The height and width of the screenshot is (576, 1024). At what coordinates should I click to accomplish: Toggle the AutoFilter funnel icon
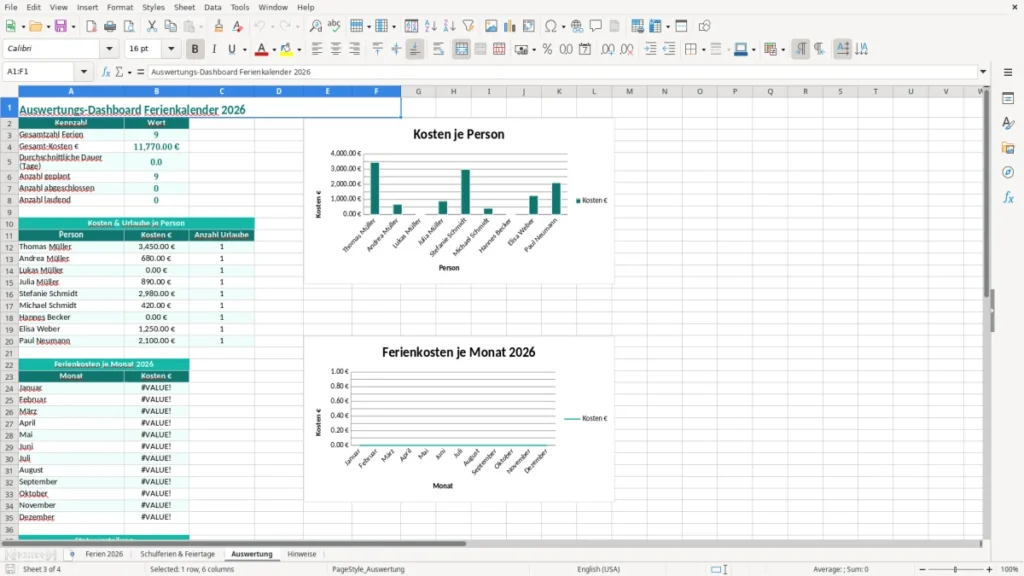coord(468,26)
